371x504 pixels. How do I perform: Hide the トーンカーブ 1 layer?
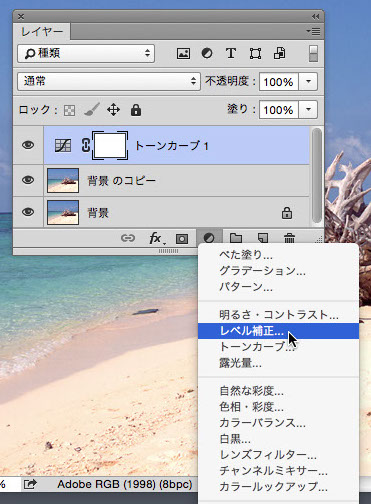(28, 145)
